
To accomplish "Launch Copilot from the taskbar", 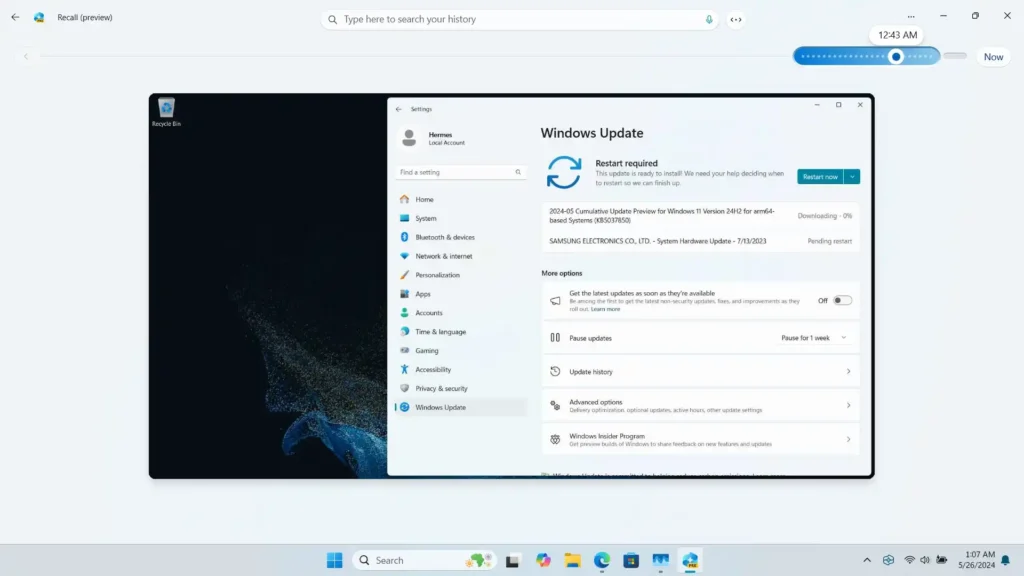I will [x=543, y=560].
